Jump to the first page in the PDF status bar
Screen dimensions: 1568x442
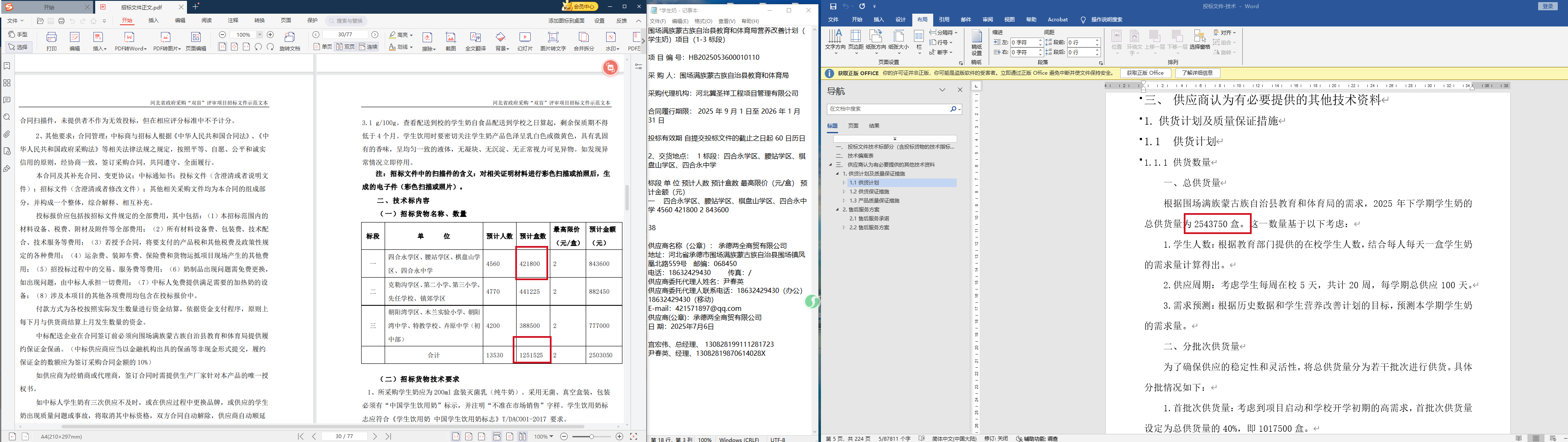pos(301,436)
